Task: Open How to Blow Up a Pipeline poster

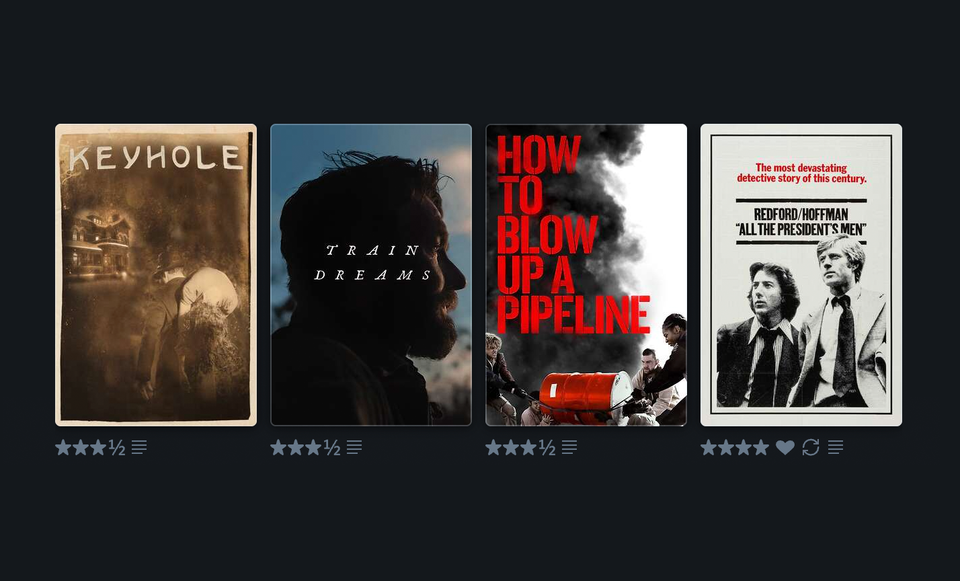Action: [586, 275]
